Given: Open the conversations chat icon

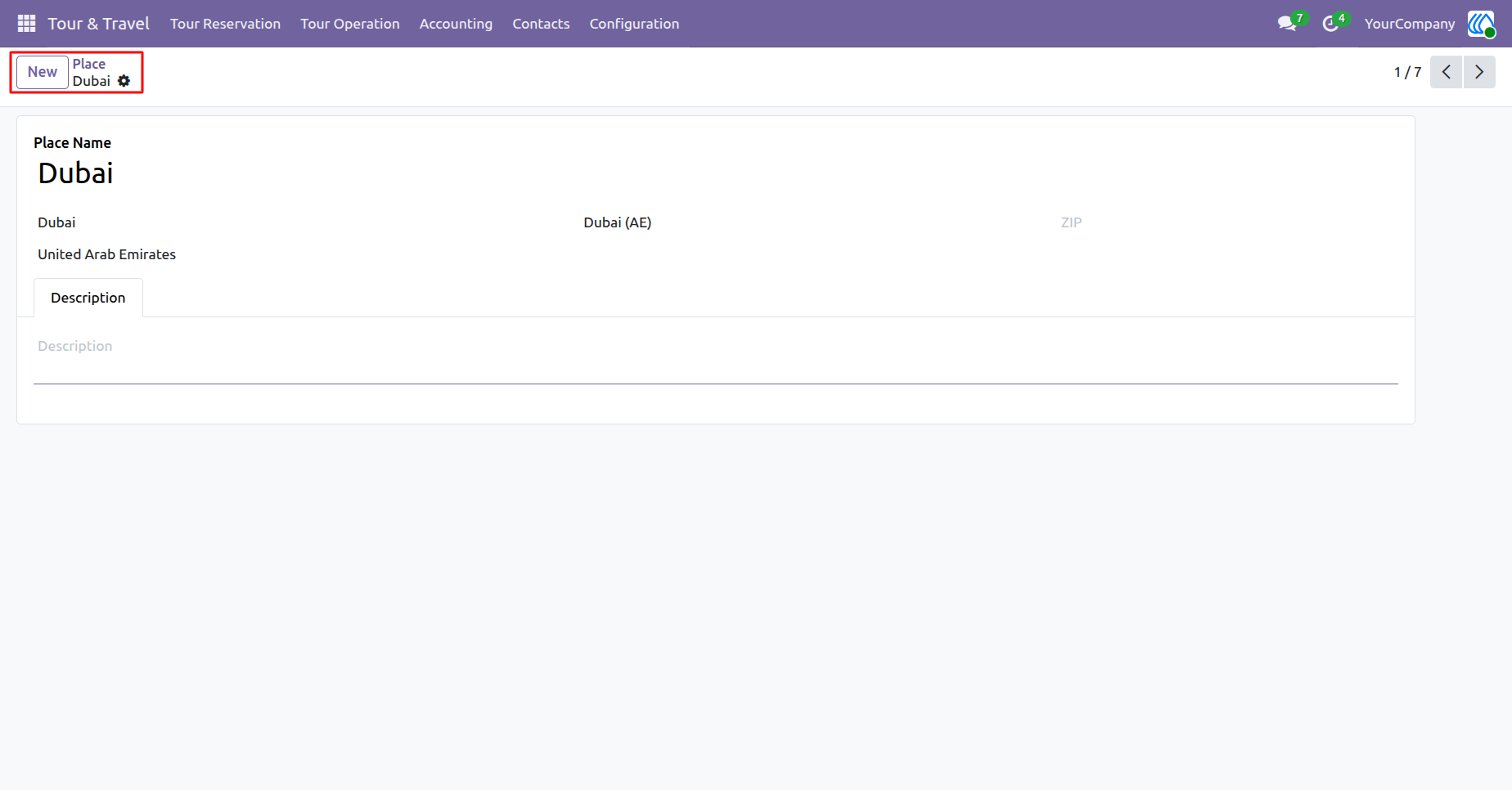Looking at the screenshot, I should [x=1287, y=24].
